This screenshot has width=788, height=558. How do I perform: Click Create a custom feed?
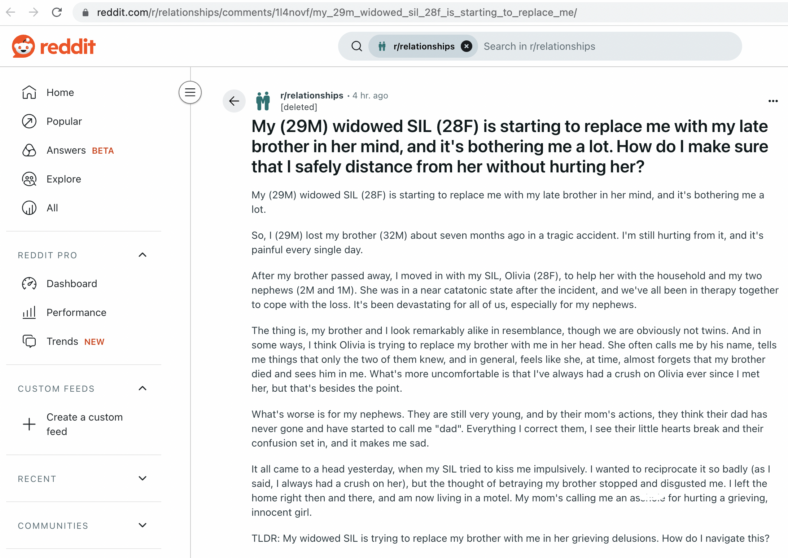pyautogui.click(x=83, y=424)
